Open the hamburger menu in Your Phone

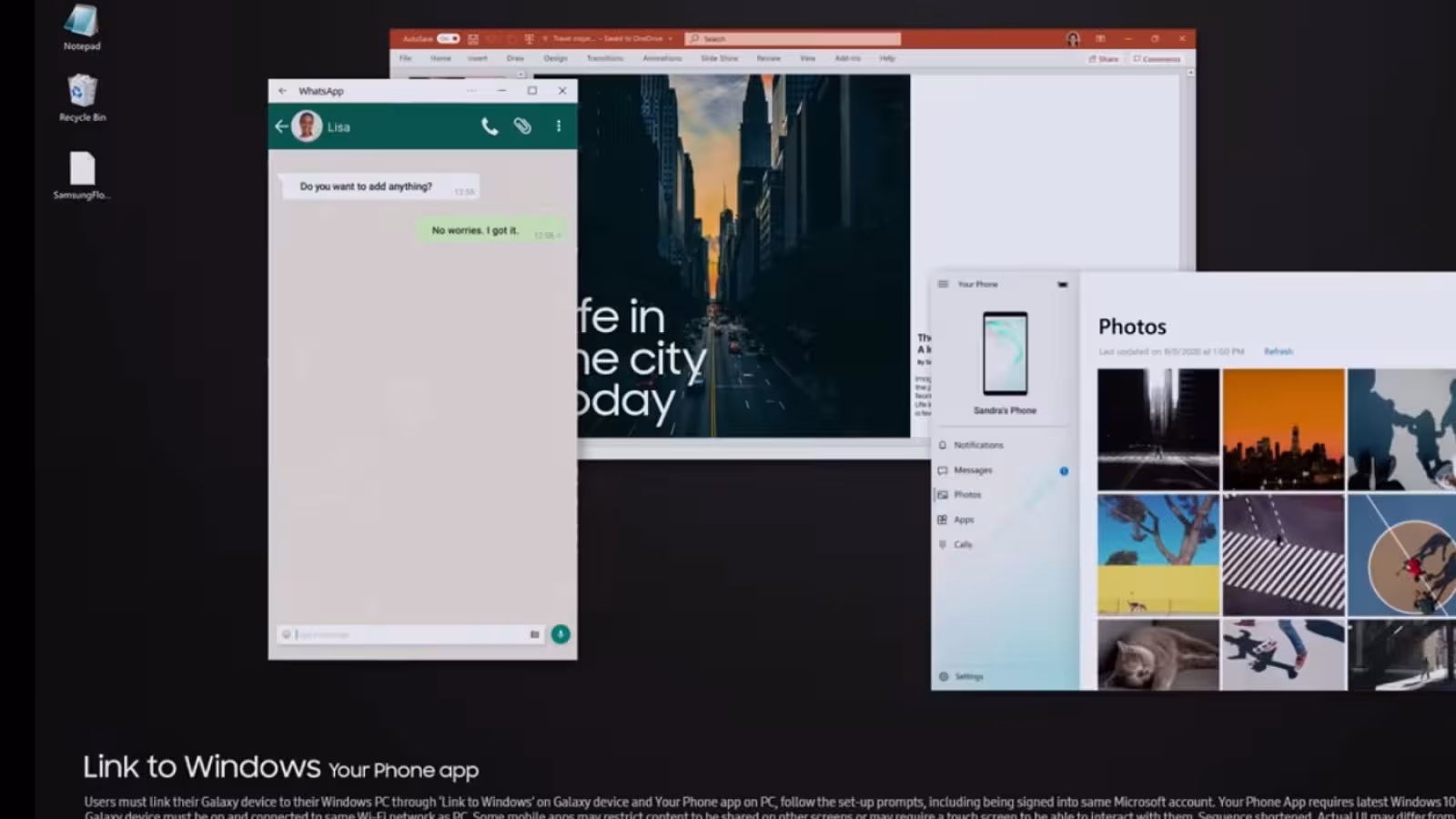point(944,284)
